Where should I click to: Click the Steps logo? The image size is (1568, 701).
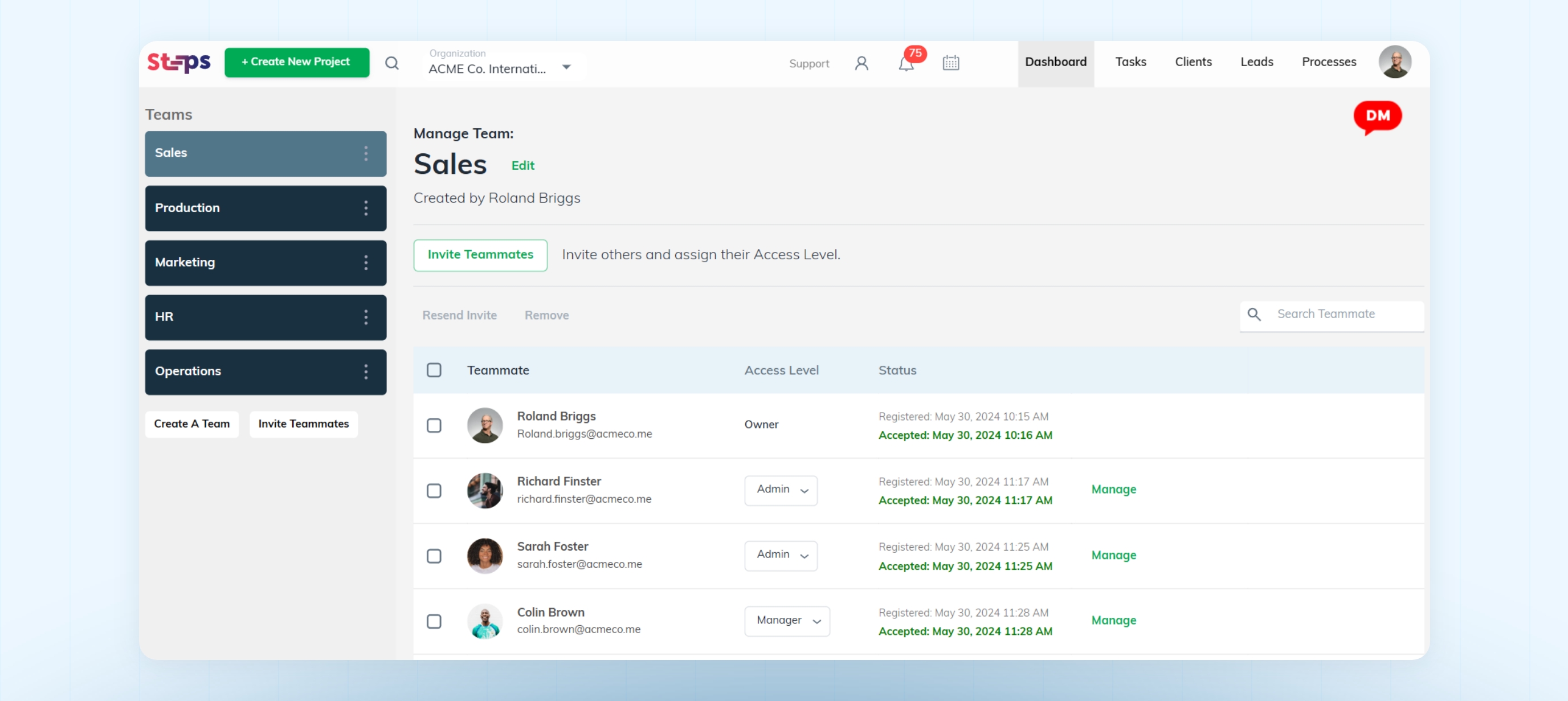click(x=178, y=62)
